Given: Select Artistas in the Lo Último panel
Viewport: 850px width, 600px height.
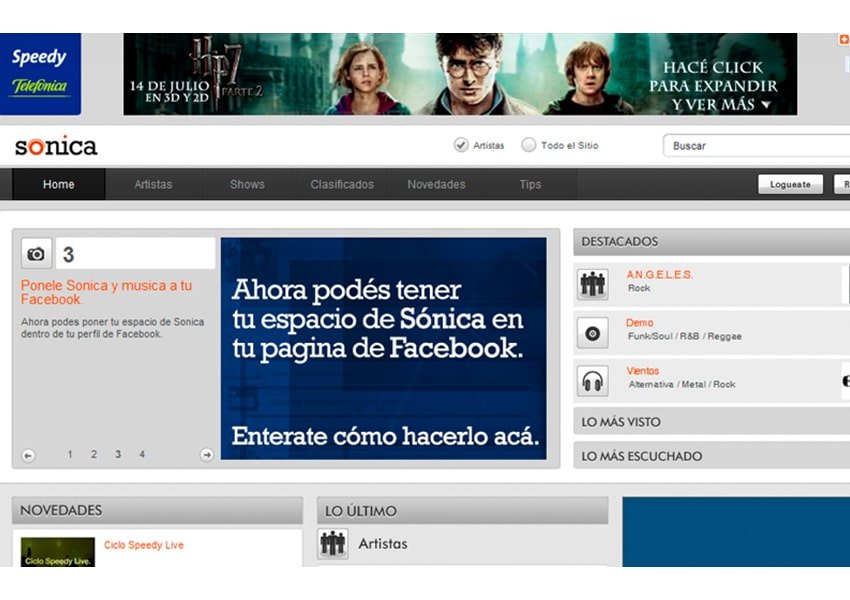Looking at the screenshot, I should pos(383,544).
